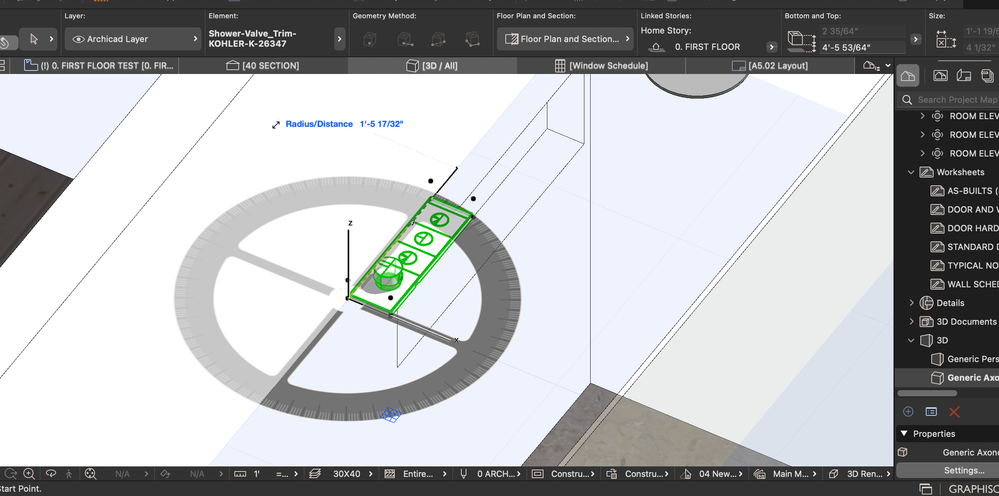Viewport: 999px width, 496px height.
Task: Open the Main M... dropdown in bottom bar
Action: [x=786, y=474]
